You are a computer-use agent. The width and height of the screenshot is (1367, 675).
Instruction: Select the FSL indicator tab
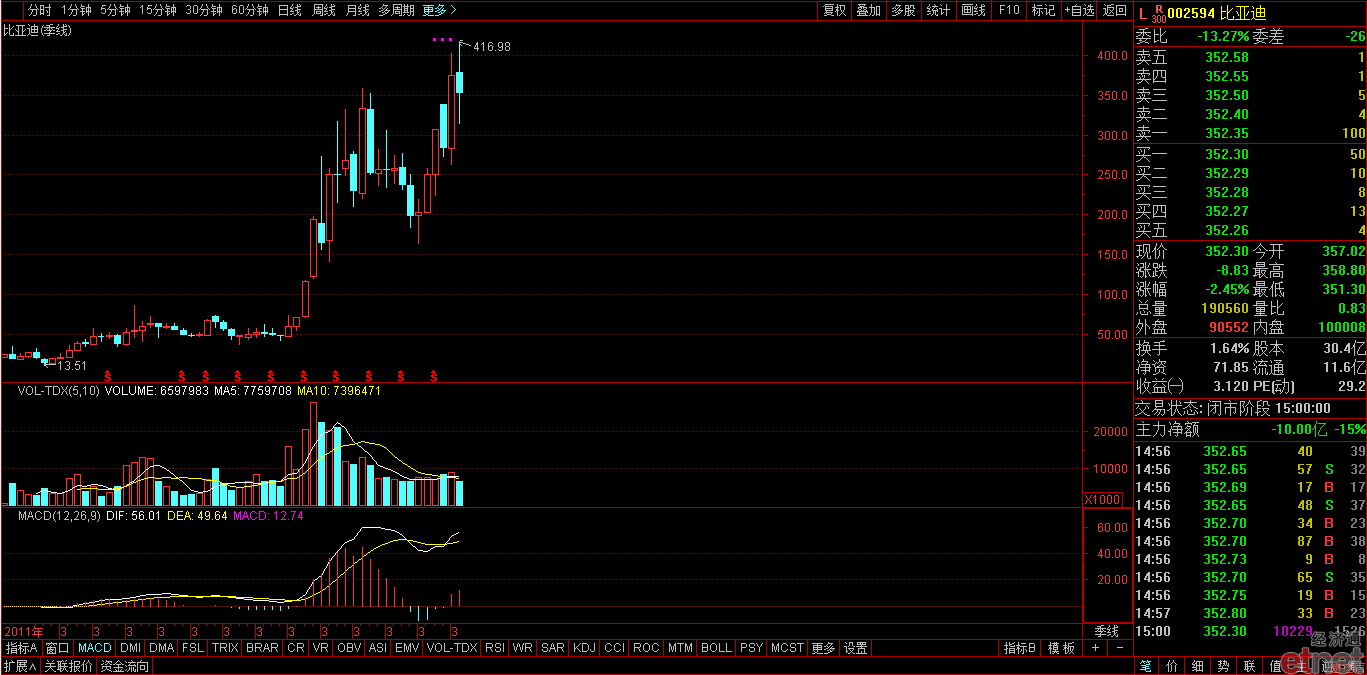click(192, 648)
